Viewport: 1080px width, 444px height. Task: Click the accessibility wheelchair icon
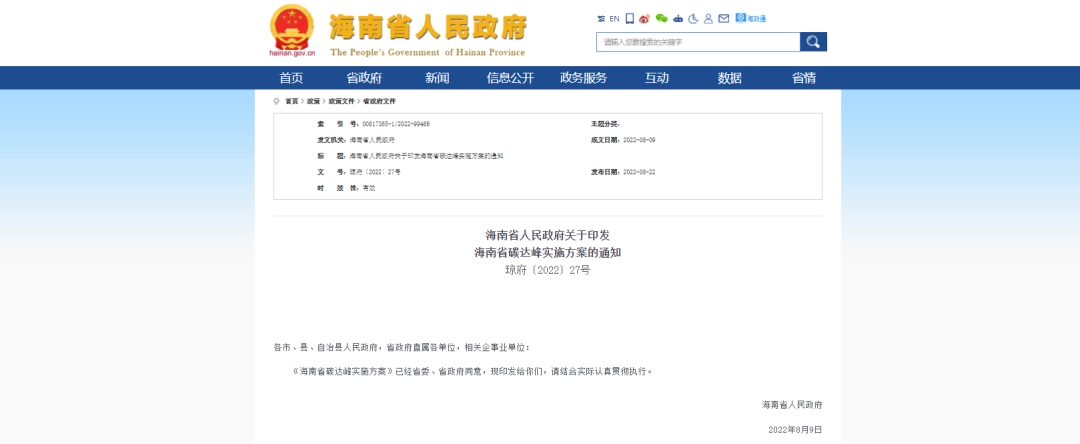pyautogui.click(x=693, y=18)
